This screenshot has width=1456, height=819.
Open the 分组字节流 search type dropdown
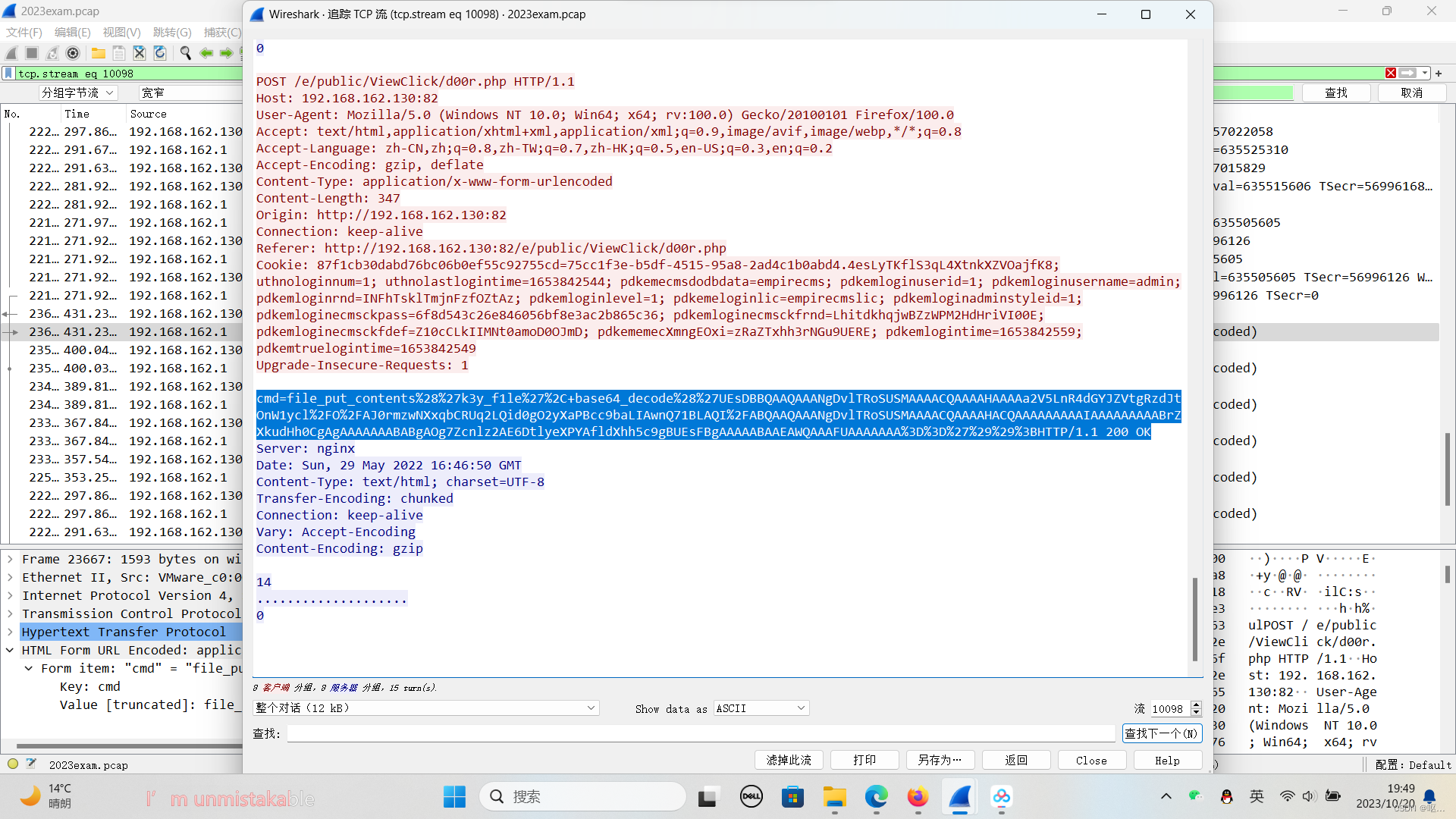78,93
